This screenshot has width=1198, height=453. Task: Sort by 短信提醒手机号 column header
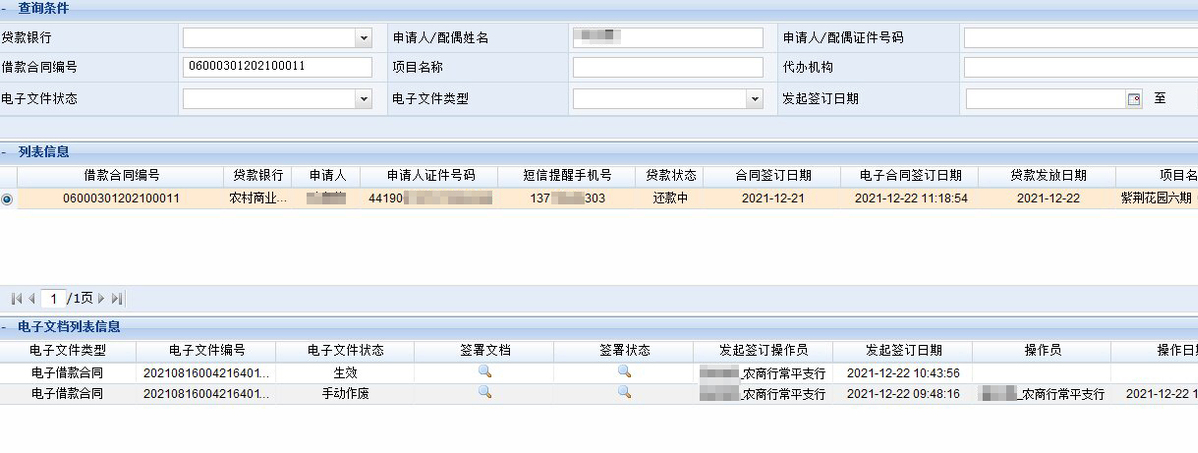[567, 176]
